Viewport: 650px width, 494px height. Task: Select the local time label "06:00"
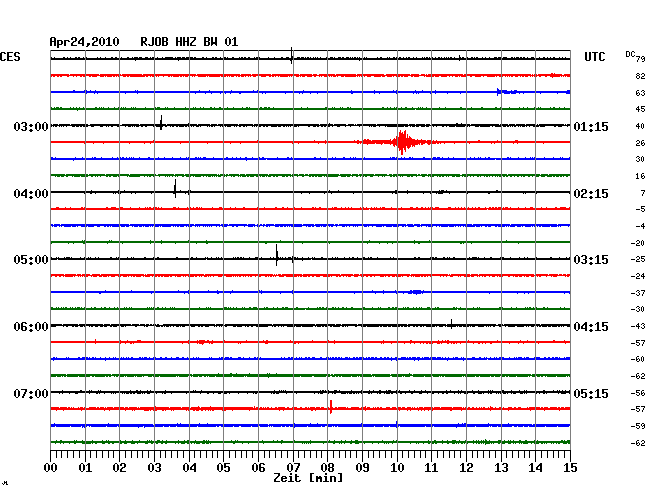click(31, 327)
